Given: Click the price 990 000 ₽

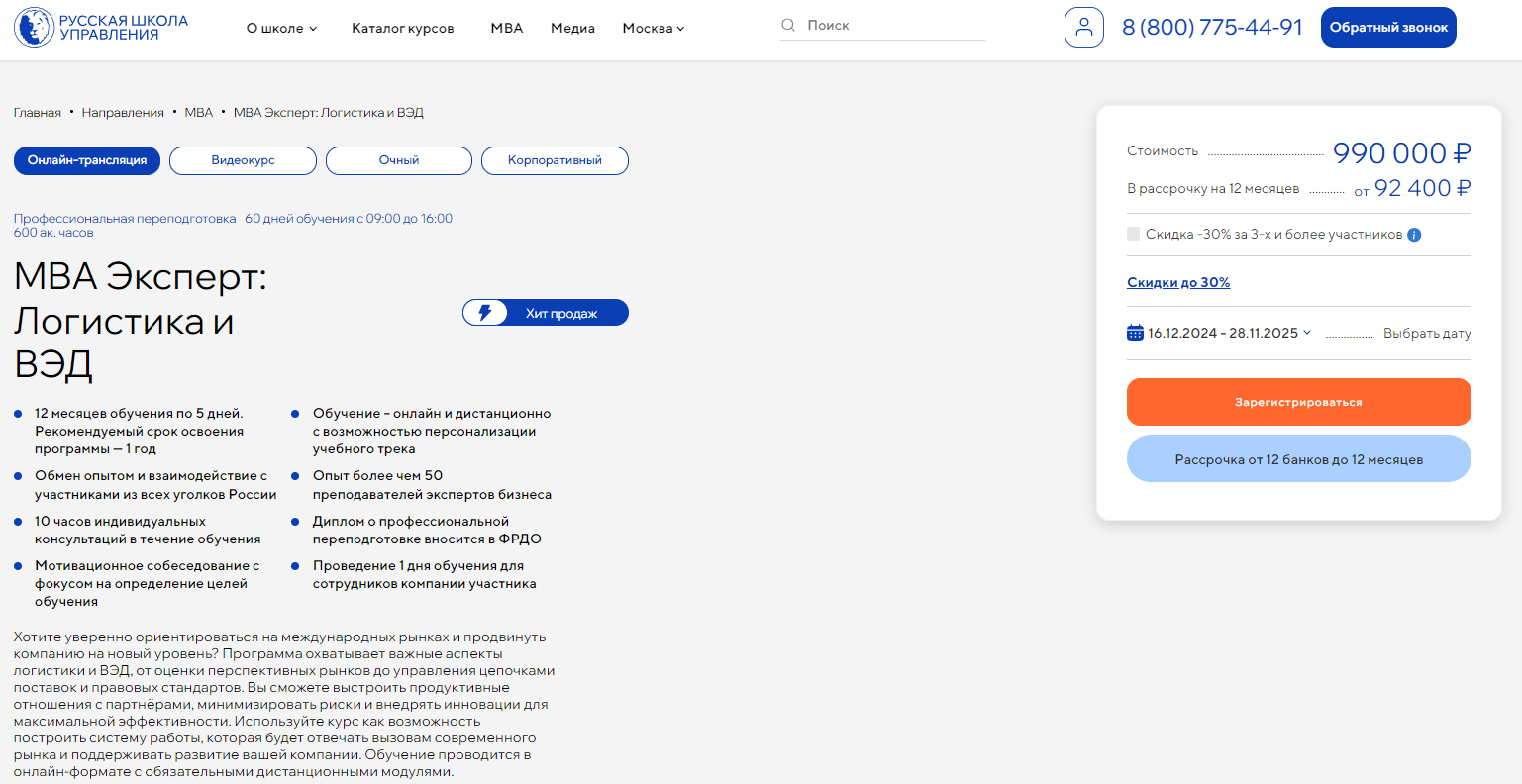Looking at the screenshot, I should coord(1401,152).
